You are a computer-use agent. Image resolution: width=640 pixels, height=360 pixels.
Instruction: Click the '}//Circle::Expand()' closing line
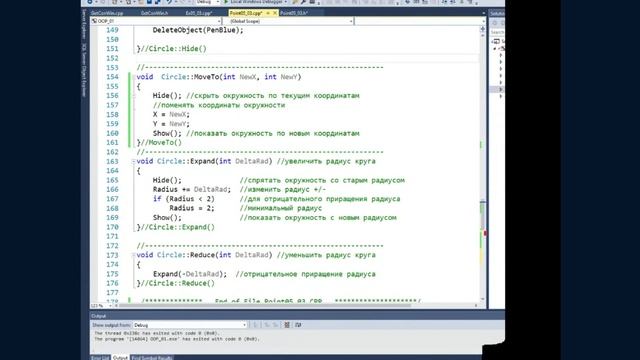coord(176,227)
